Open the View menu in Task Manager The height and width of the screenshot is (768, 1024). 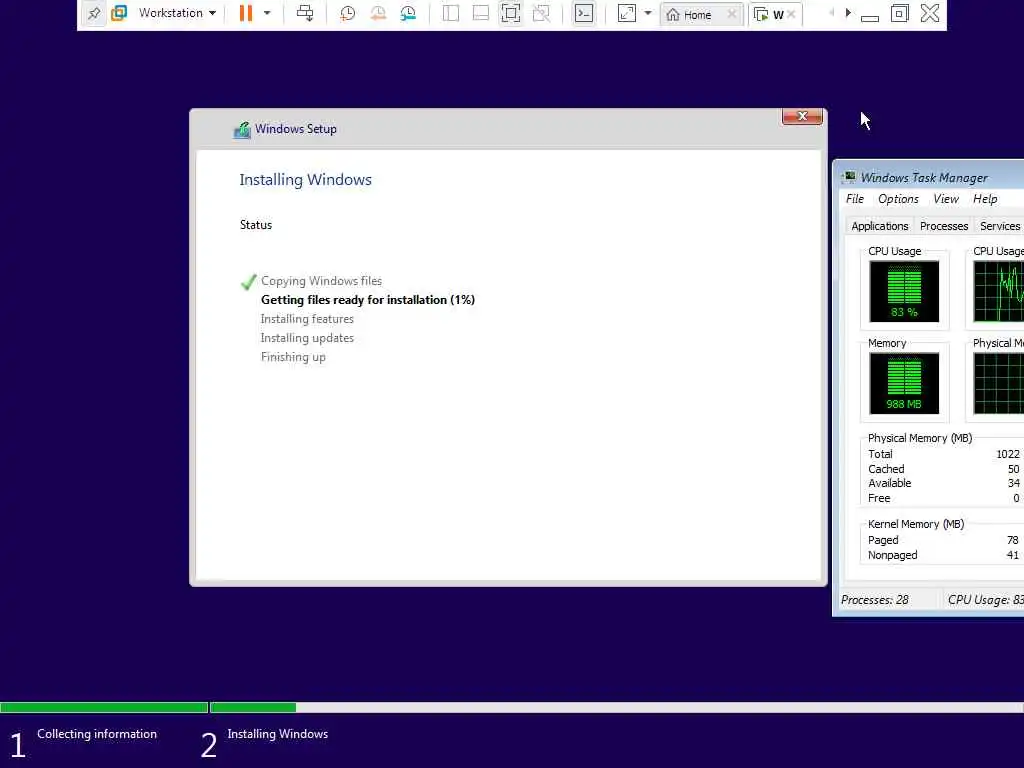(946, 199)
